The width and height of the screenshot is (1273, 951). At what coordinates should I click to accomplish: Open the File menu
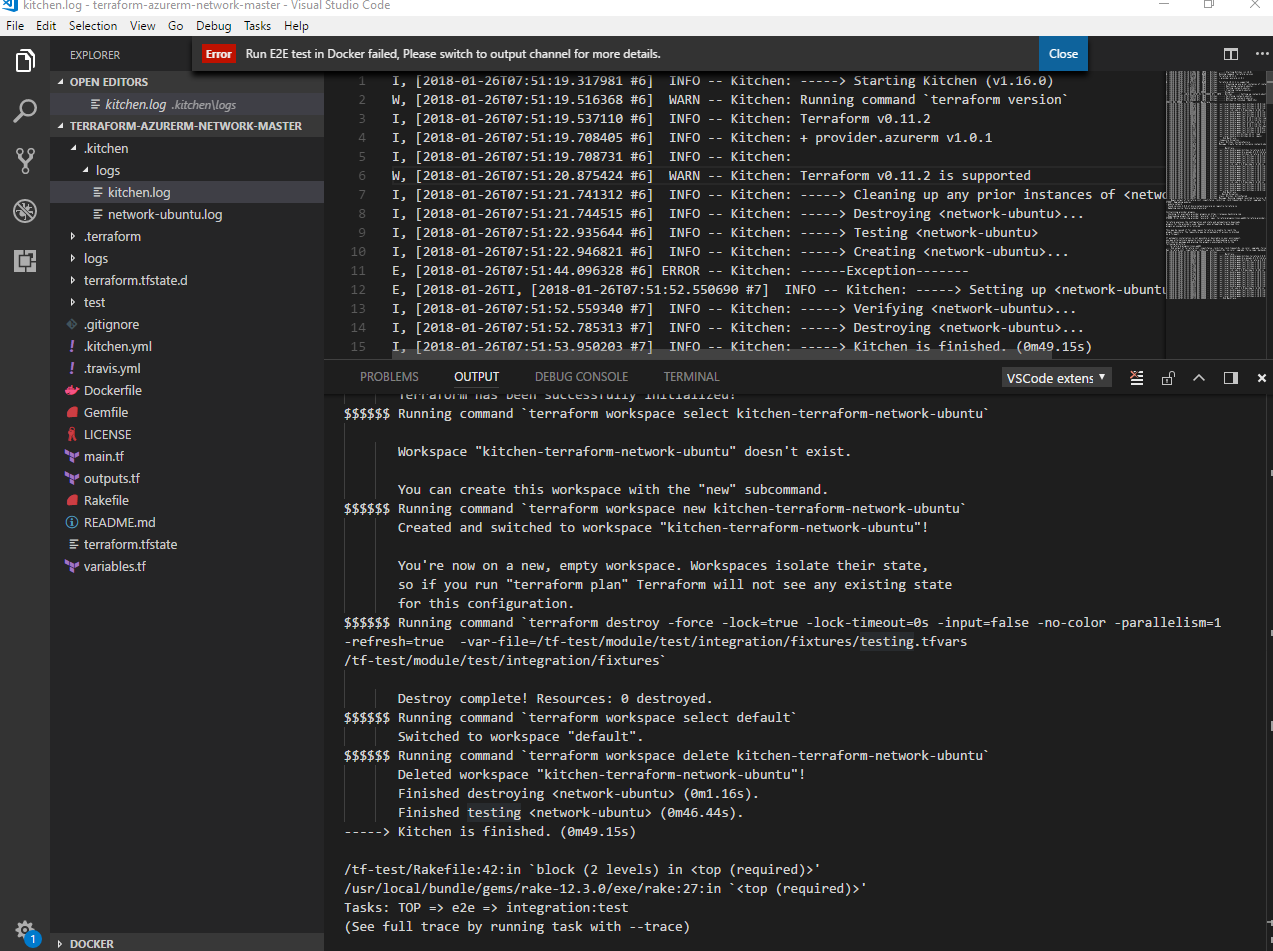[15, 26]
